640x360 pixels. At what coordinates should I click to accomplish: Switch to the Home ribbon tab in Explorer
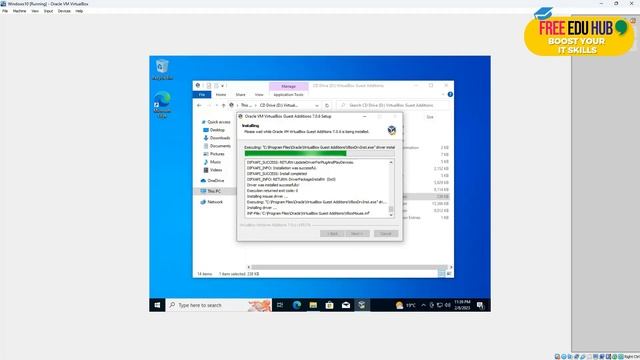click(x=221, y=95)
